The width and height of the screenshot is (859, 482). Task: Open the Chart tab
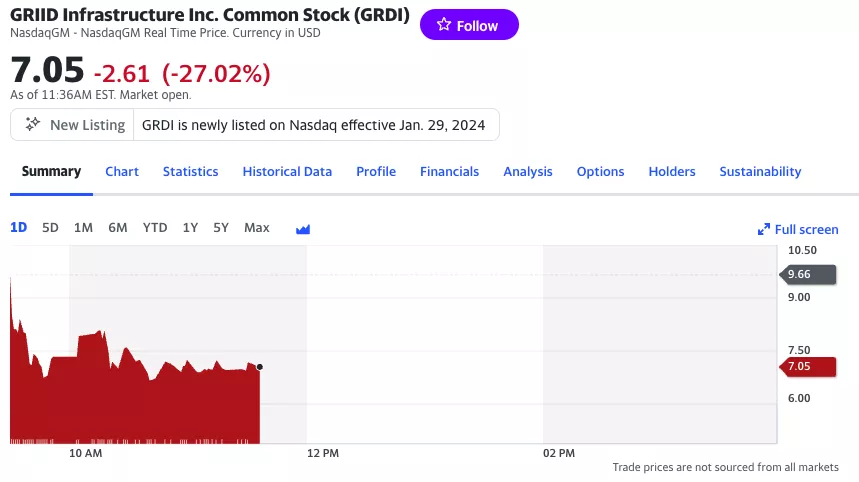click(122, 172)
